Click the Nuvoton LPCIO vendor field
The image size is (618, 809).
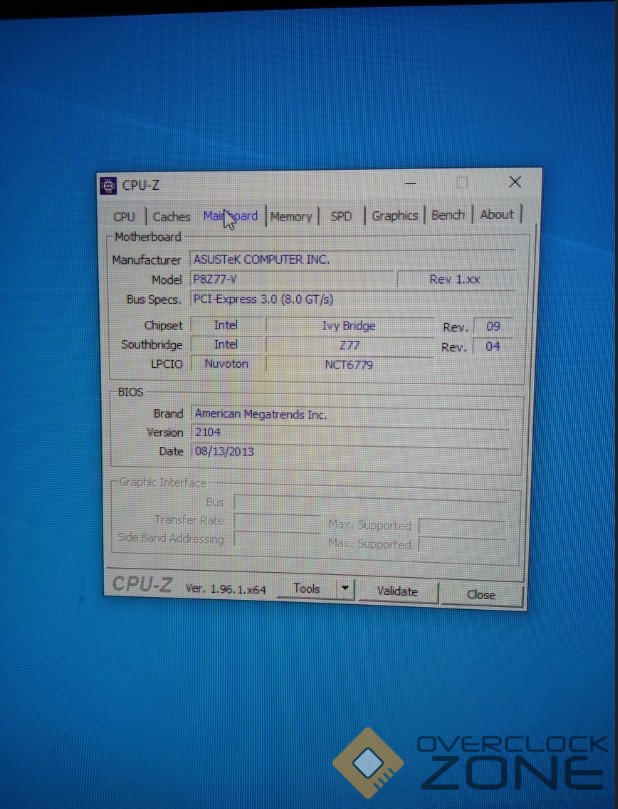226,364
